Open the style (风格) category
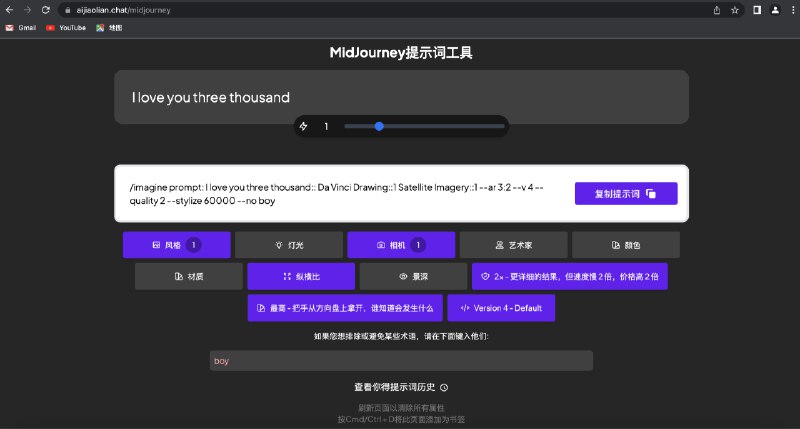The height and width of the screenshot is (429, 800). coord(177,245)
